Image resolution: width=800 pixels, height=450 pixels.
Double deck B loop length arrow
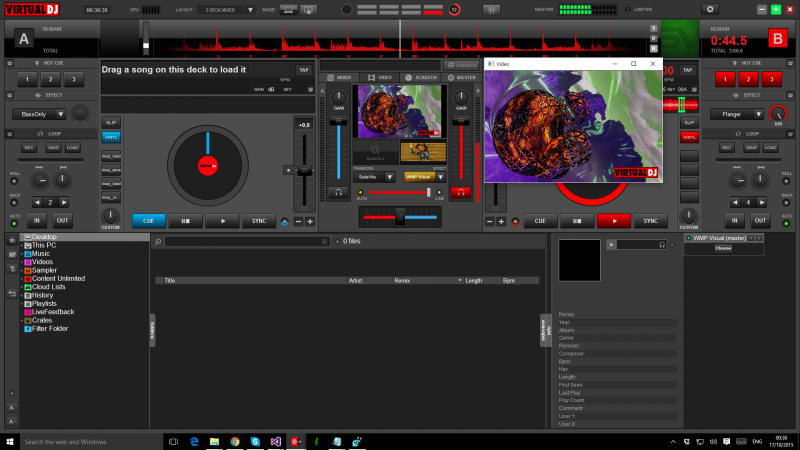761,203
